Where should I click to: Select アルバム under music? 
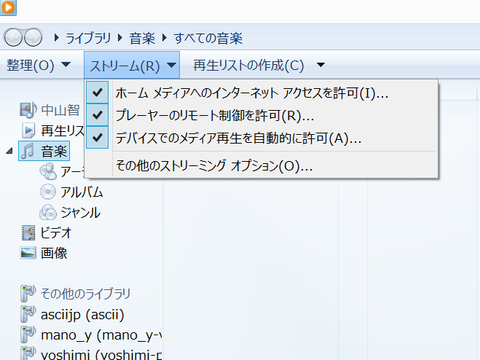82,192
